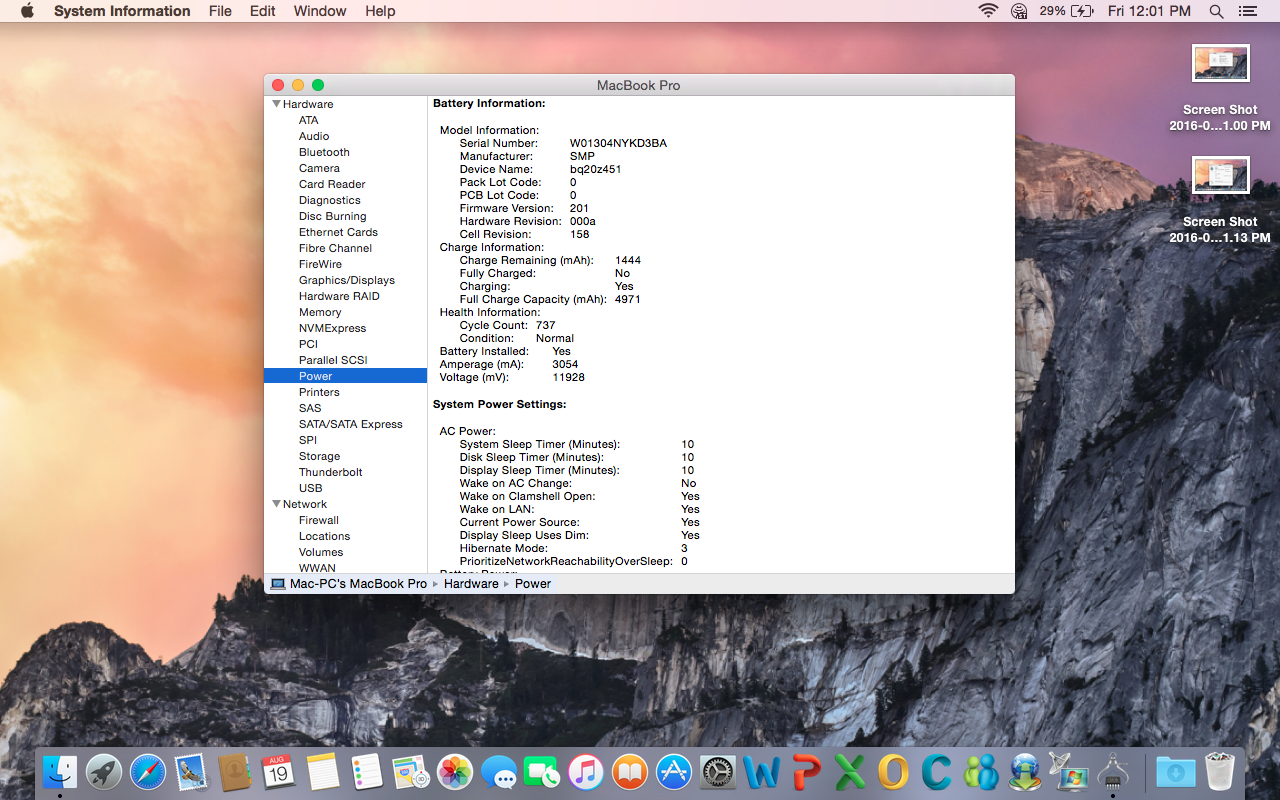This screenshot has width=1280, height=800.
Task: Select Thunderbolt in the sidebar
Action: [330, 472]
